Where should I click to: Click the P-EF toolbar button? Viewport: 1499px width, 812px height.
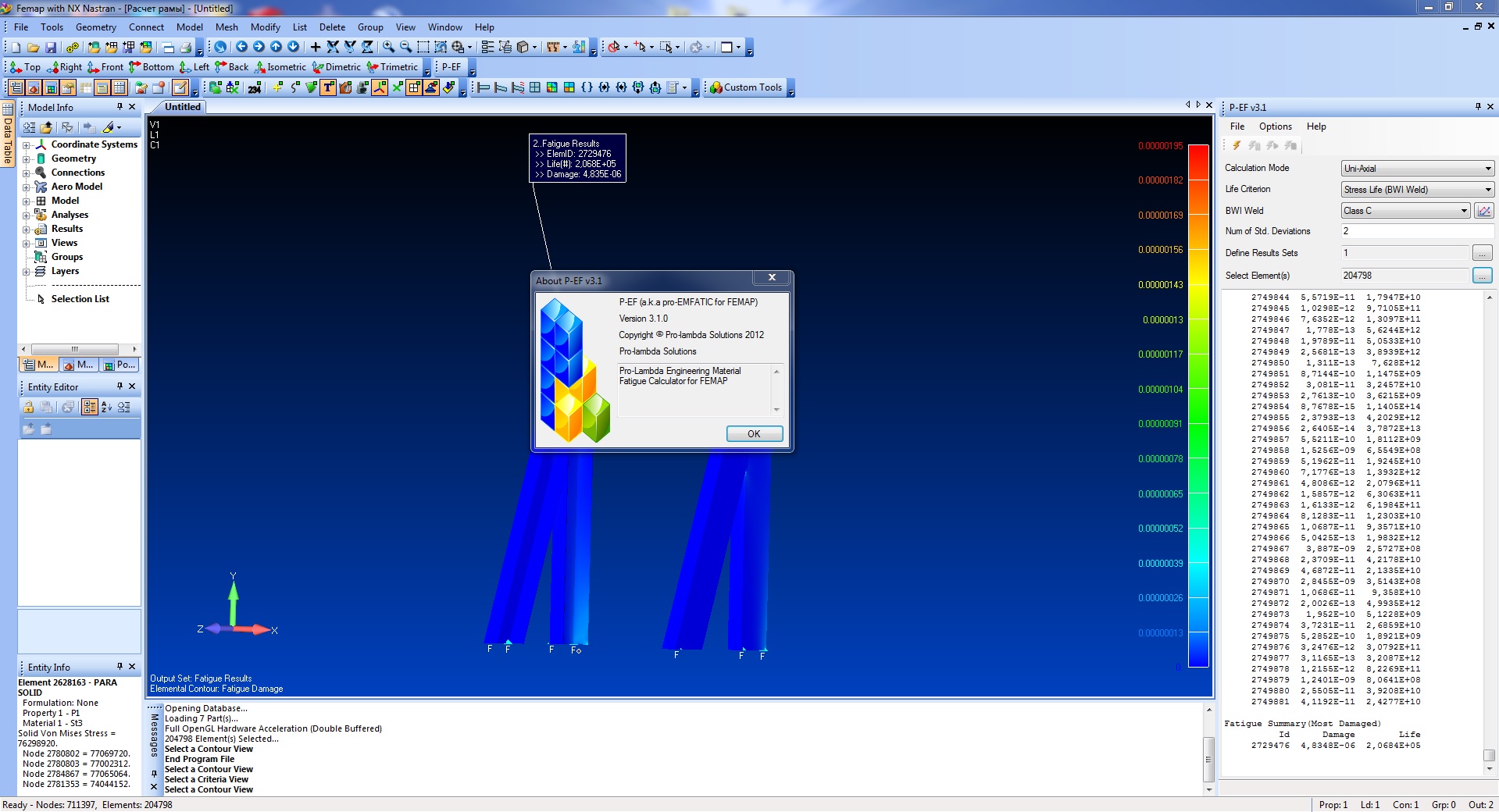[451, 67]
